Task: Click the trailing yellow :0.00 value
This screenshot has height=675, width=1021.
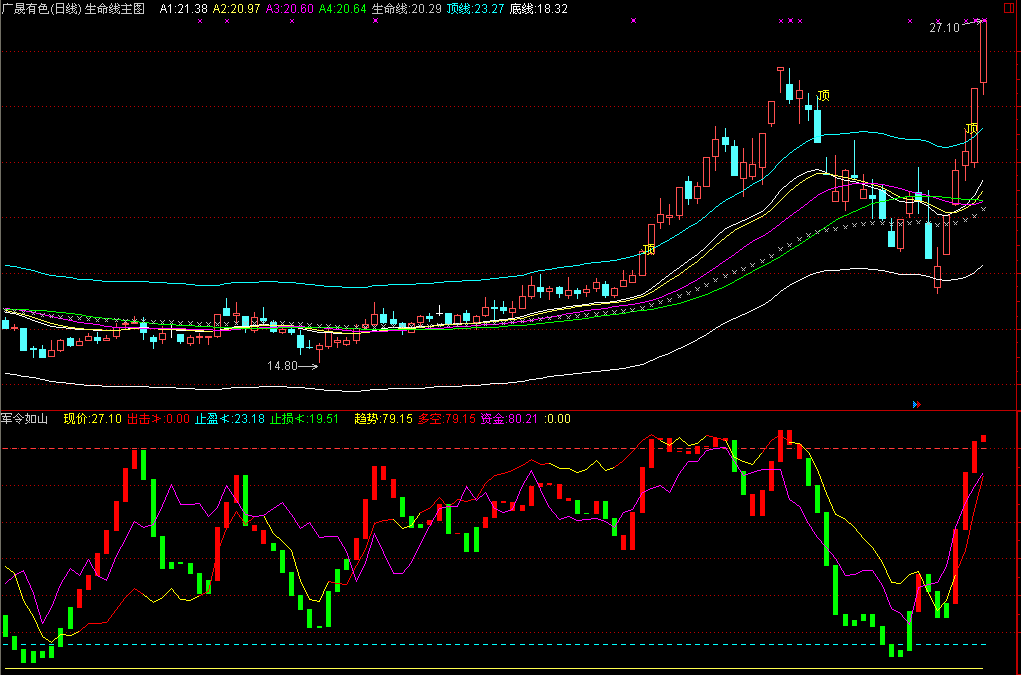Action: [557, 419]
